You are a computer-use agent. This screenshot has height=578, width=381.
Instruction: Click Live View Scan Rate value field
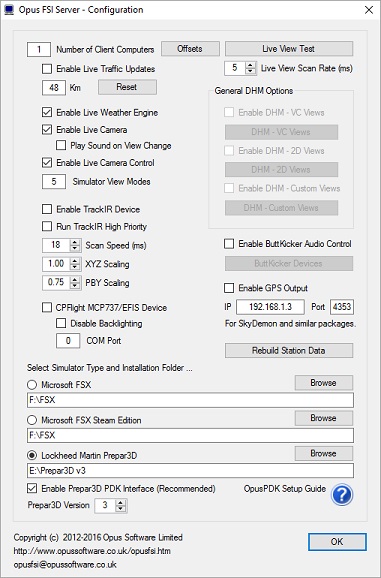[235, 68]
